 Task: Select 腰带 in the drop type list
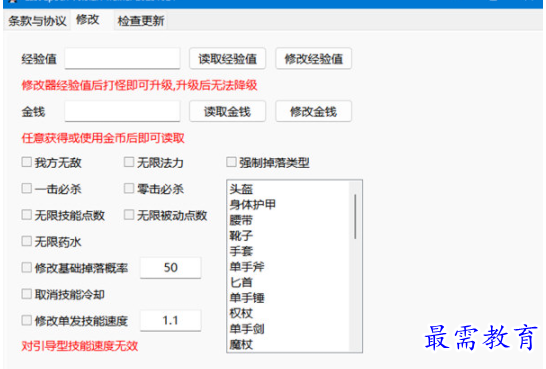(x=288, y=220)
